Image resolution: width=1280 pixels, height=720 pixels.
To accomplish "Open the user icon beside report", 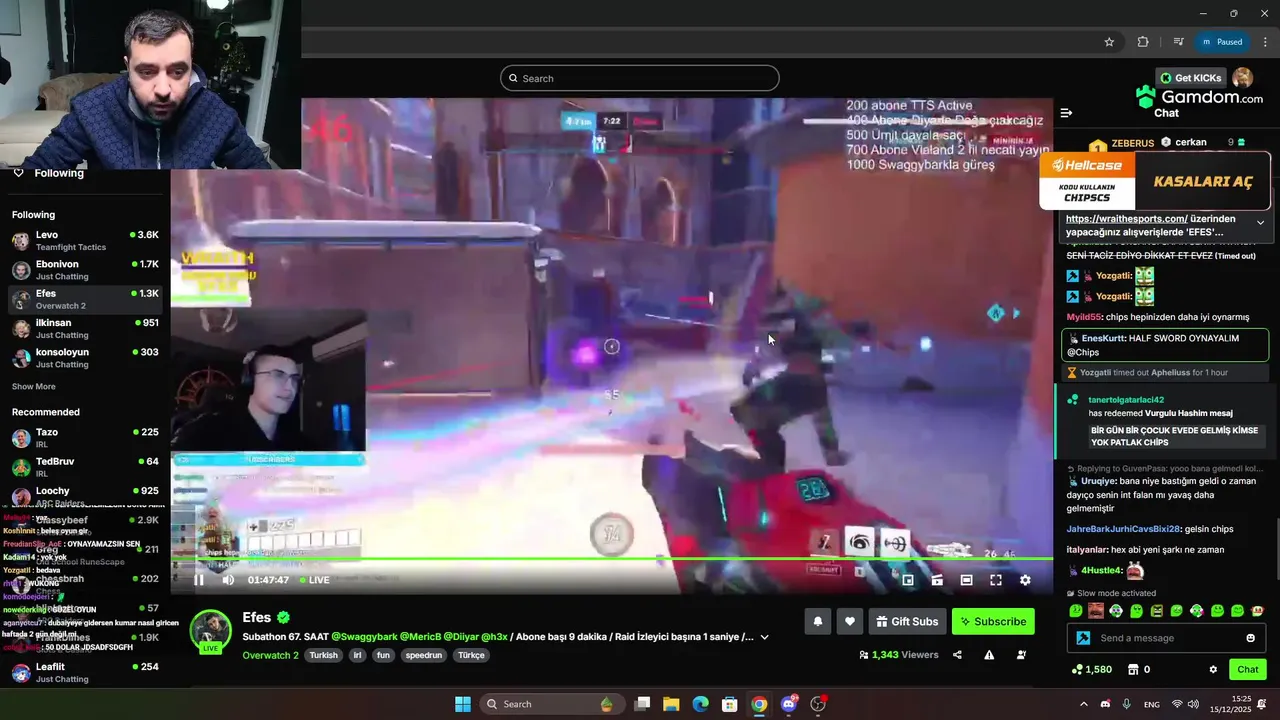I will 1021,655.
